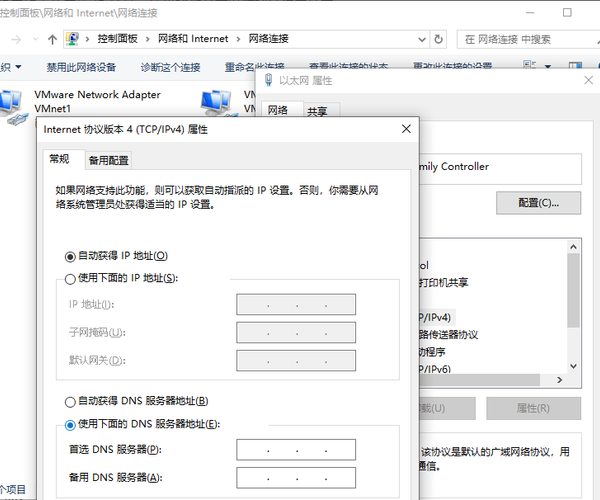Click VMware Network Adapter VMnet1 label

(97, 101)
